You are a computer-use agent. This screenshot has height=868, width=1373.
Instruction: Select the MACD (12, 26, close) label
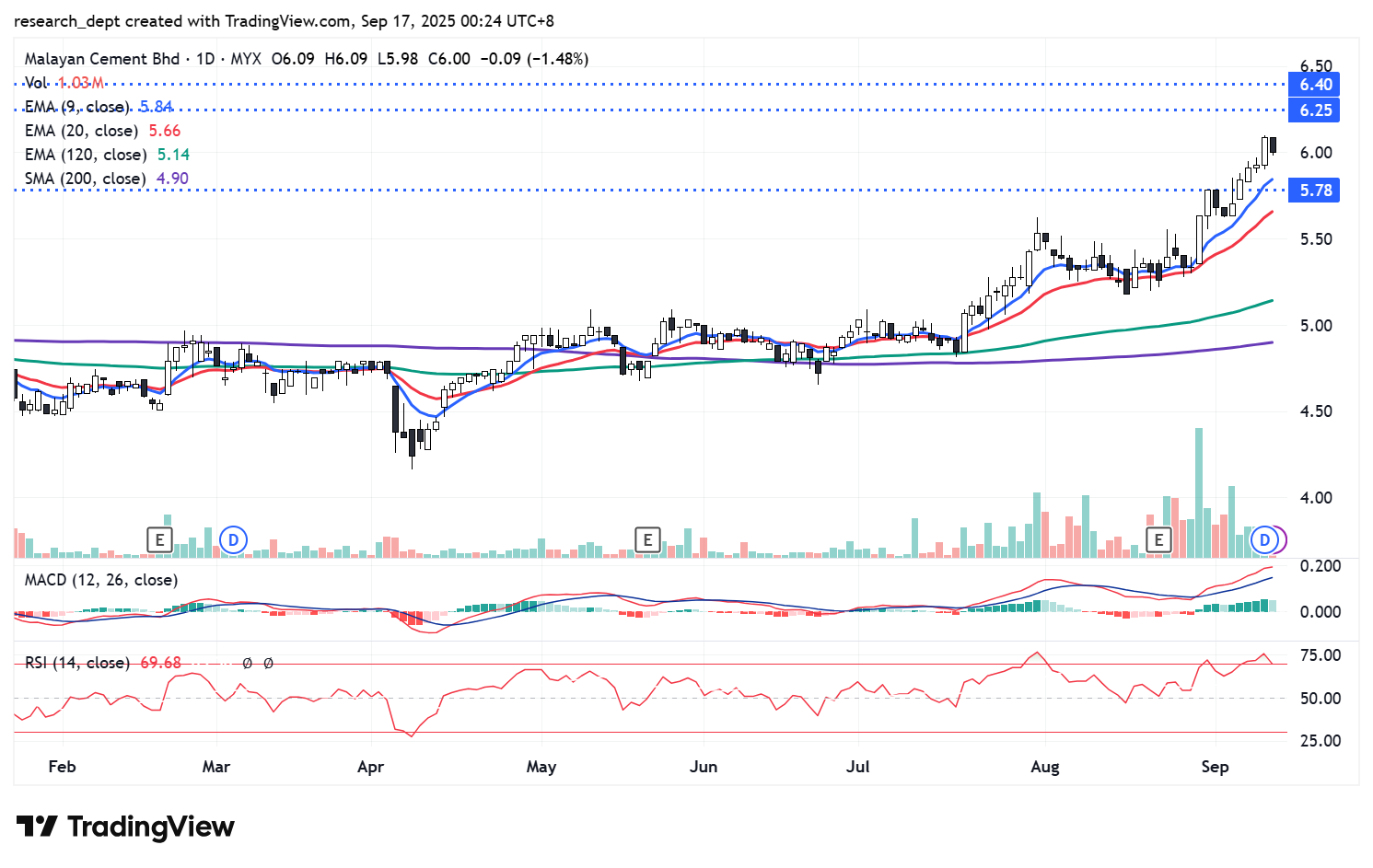[101, 580]
